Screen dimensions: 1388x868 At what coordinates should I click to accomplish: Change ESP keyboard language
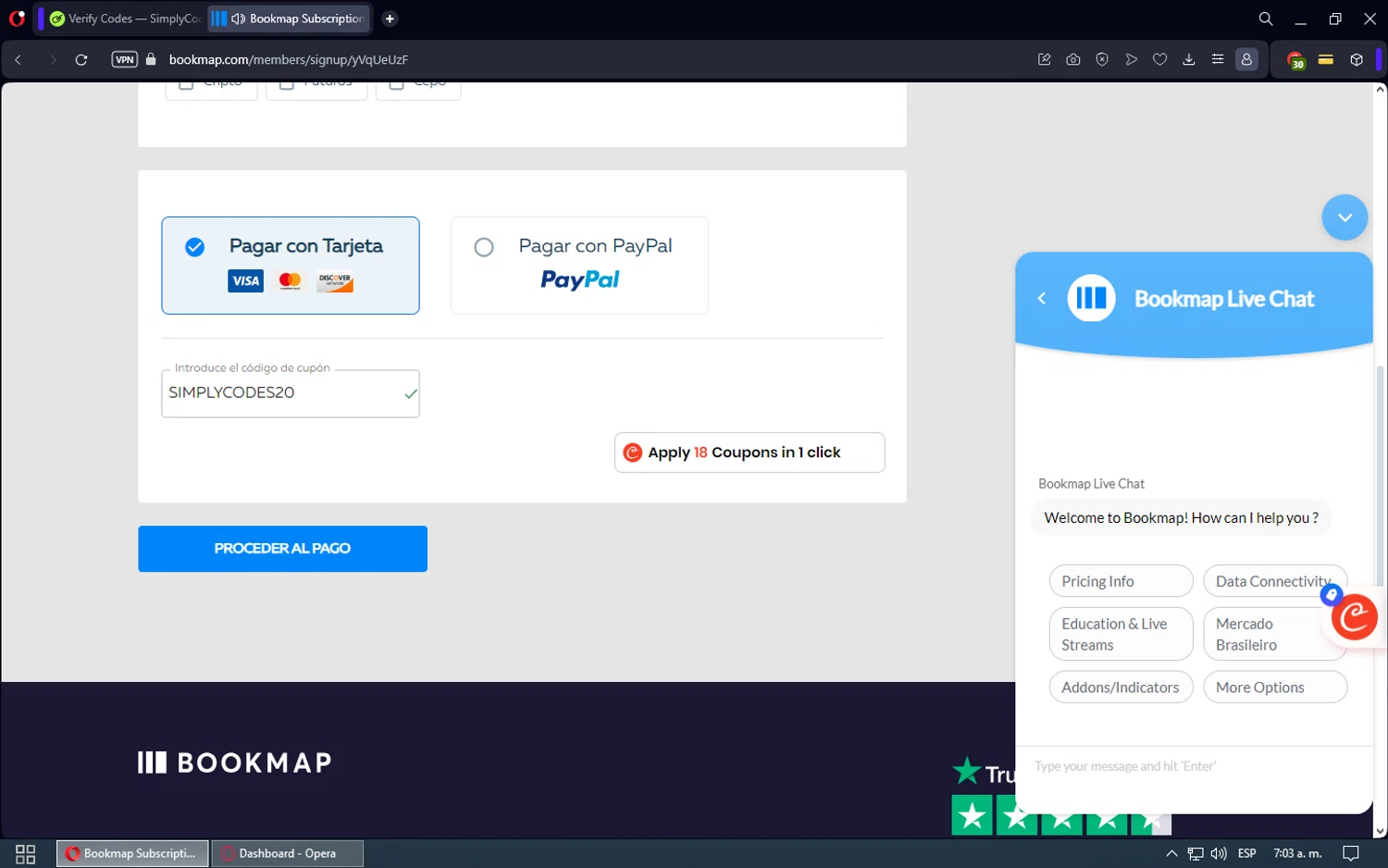(1247, 853)
